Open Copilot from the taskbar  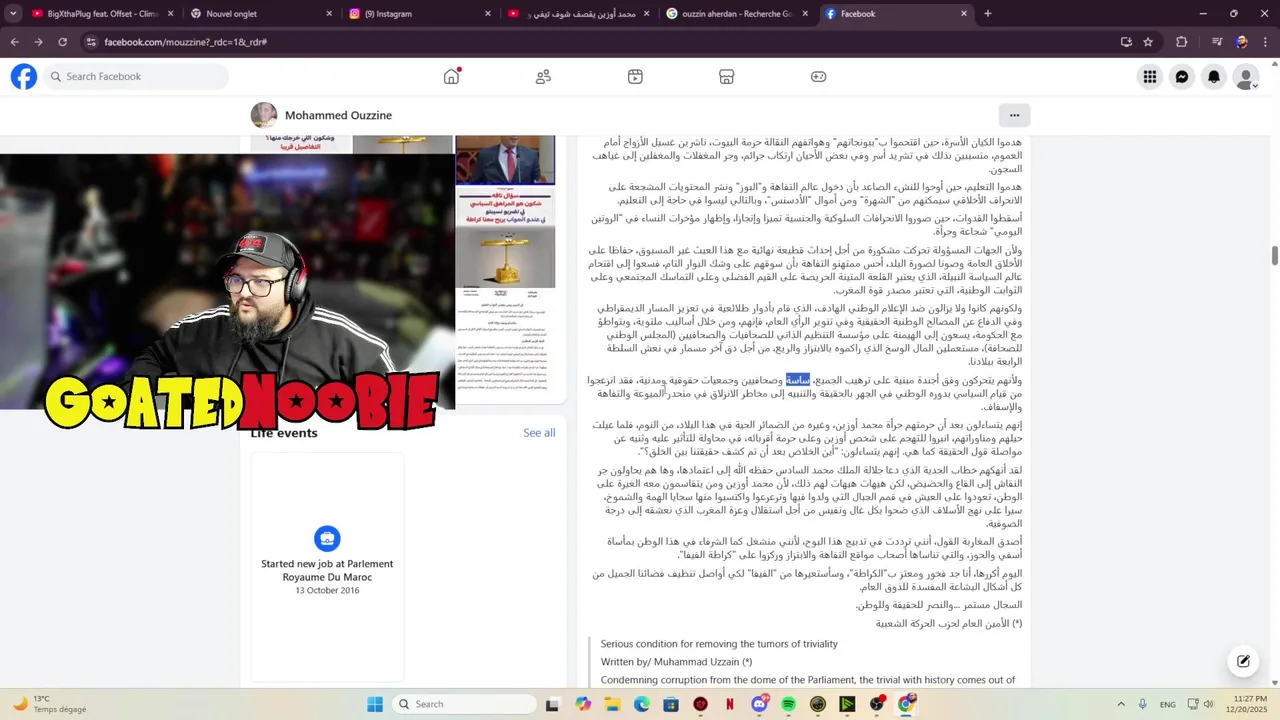[583, 704]
